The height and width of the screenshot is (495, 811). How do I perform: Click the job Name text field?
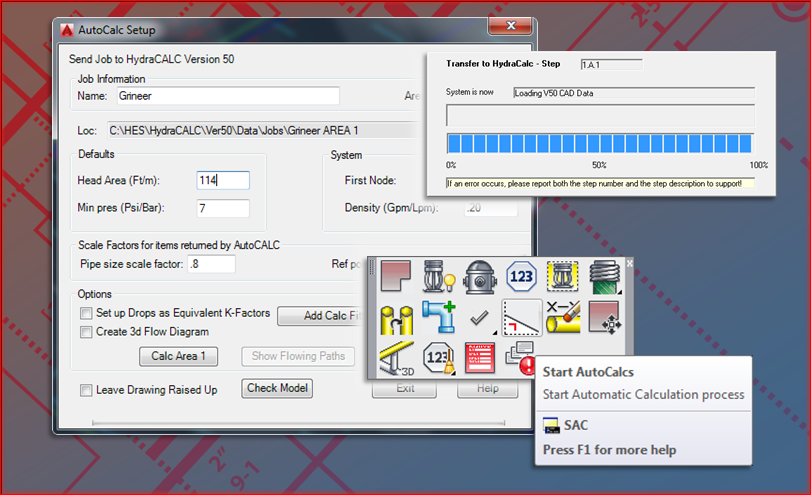click(x=228, y=96)
